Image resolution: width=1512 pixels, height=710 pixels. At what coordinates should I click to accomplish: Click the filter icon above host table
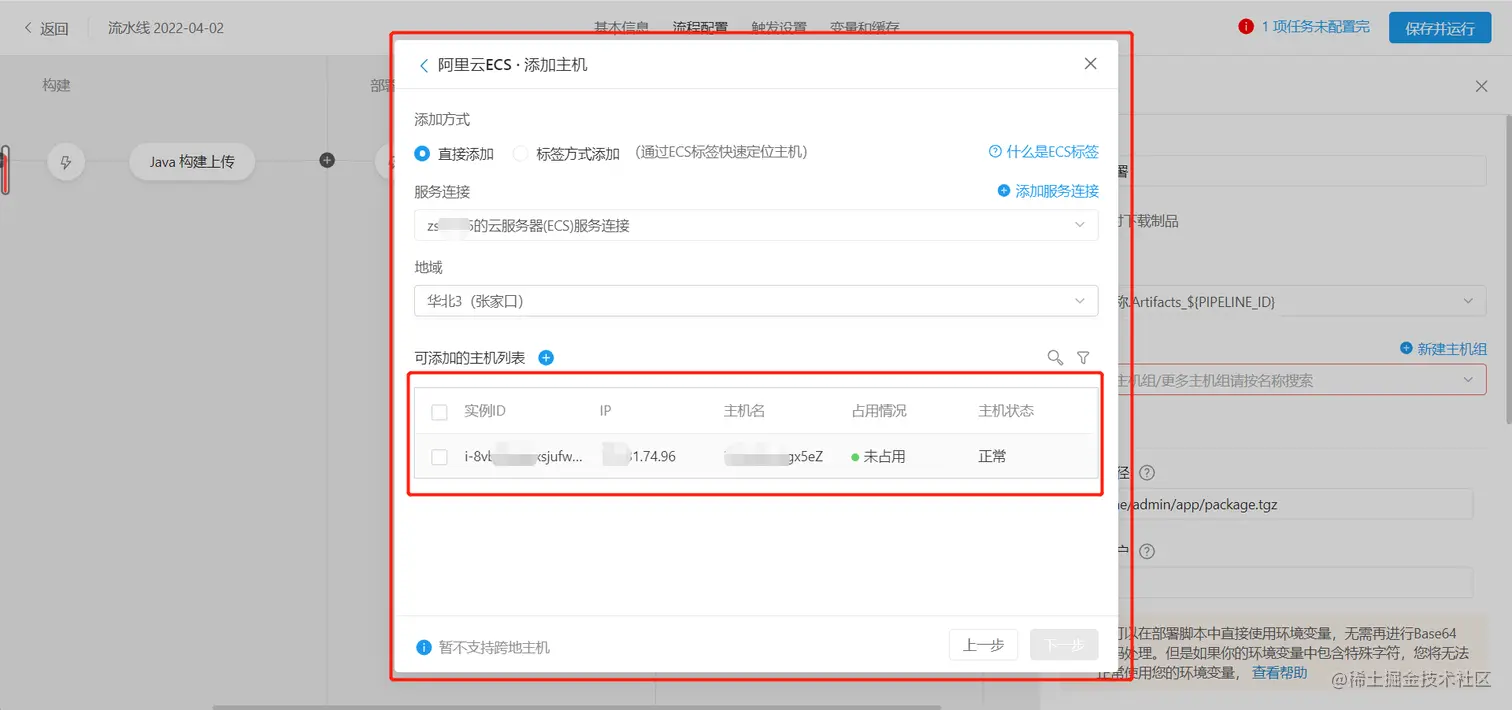[1083, 358]
